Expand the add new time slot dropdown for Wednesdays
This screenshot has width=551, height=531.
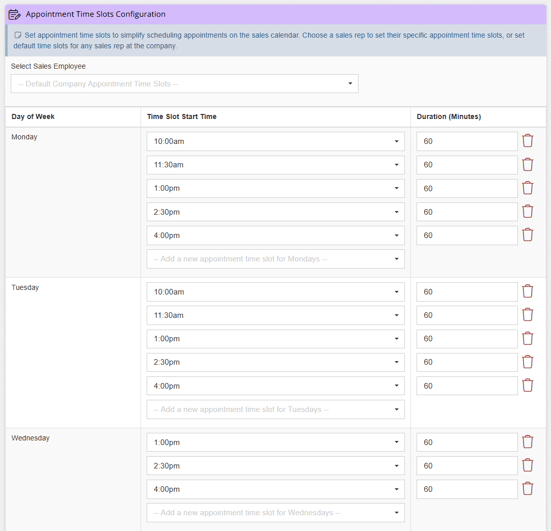[276, 513]
